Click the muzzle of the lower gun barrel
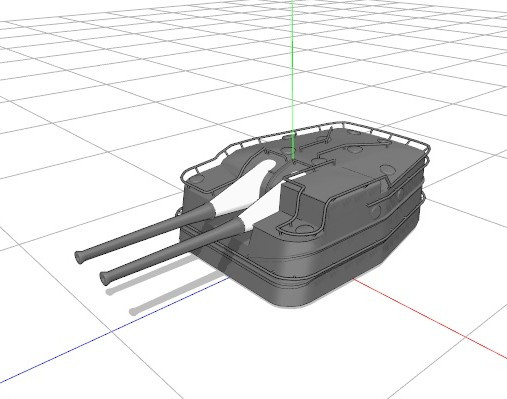This screenshot has width=507, height=399. tap(105, 278)
